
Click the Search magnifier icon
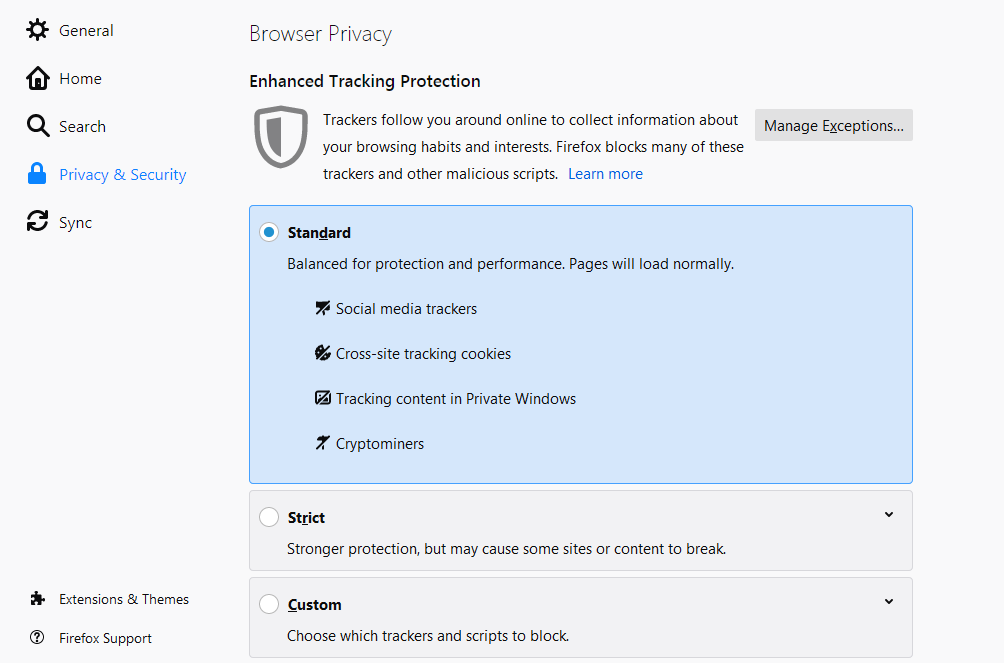tap(37, 126)
